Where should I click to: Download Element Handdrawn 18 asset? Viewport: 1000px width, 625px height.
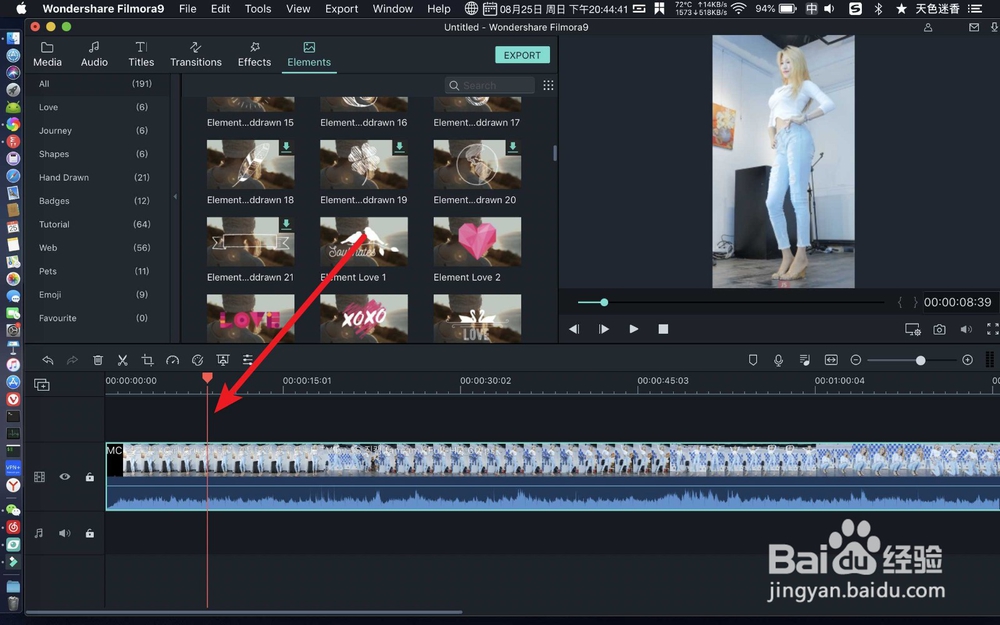[286, 147]
